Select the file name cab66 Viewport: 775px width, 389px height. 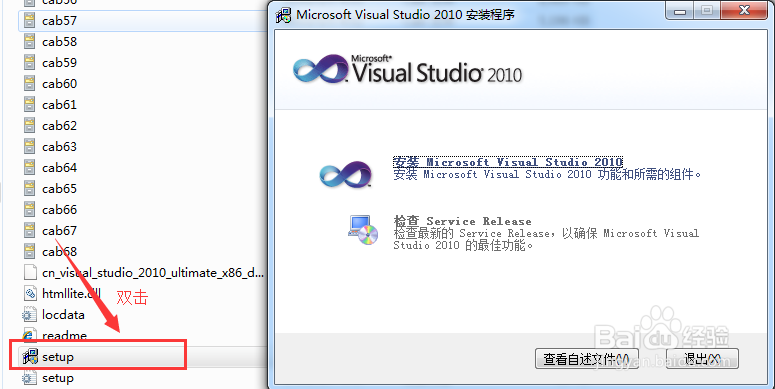(60, 210)
